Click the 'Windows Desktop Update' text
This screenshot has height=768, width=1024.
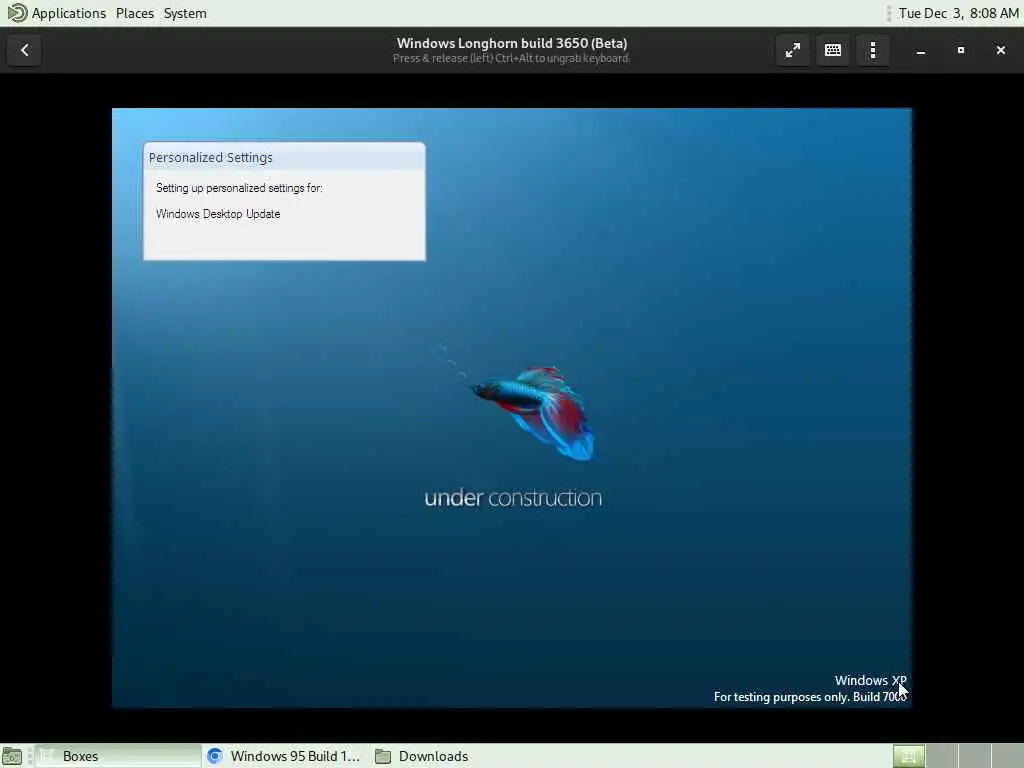[x=218, y=214]
